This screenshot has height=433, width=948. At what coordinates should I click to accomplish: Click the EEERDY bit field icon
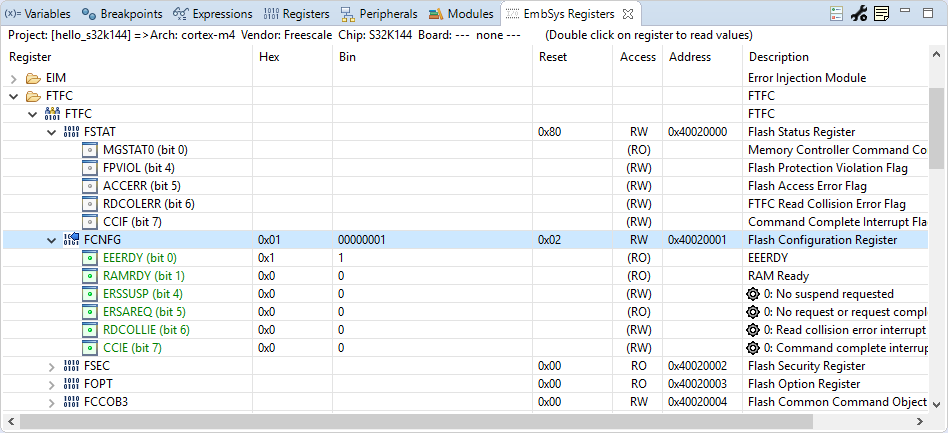point(89,258)
